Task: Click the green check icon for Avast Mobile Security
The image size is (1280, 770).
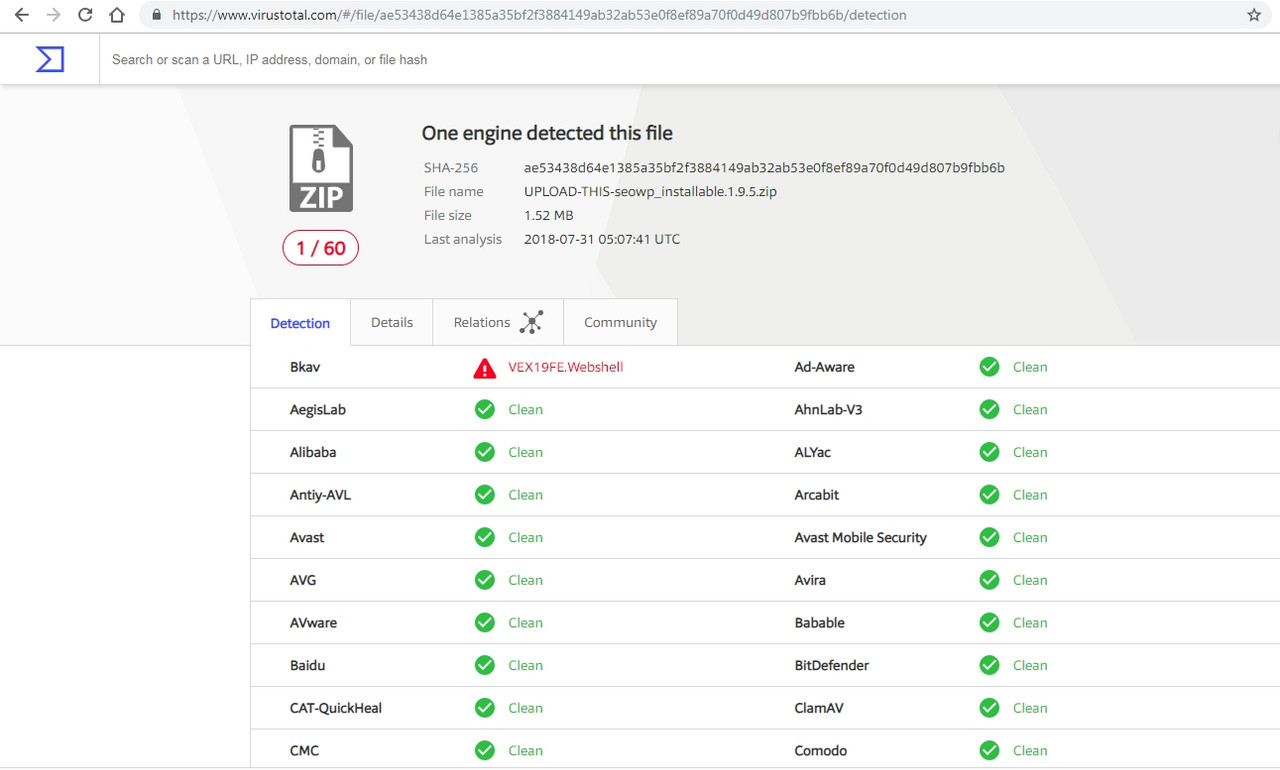Action: click(x=990, y=537)
